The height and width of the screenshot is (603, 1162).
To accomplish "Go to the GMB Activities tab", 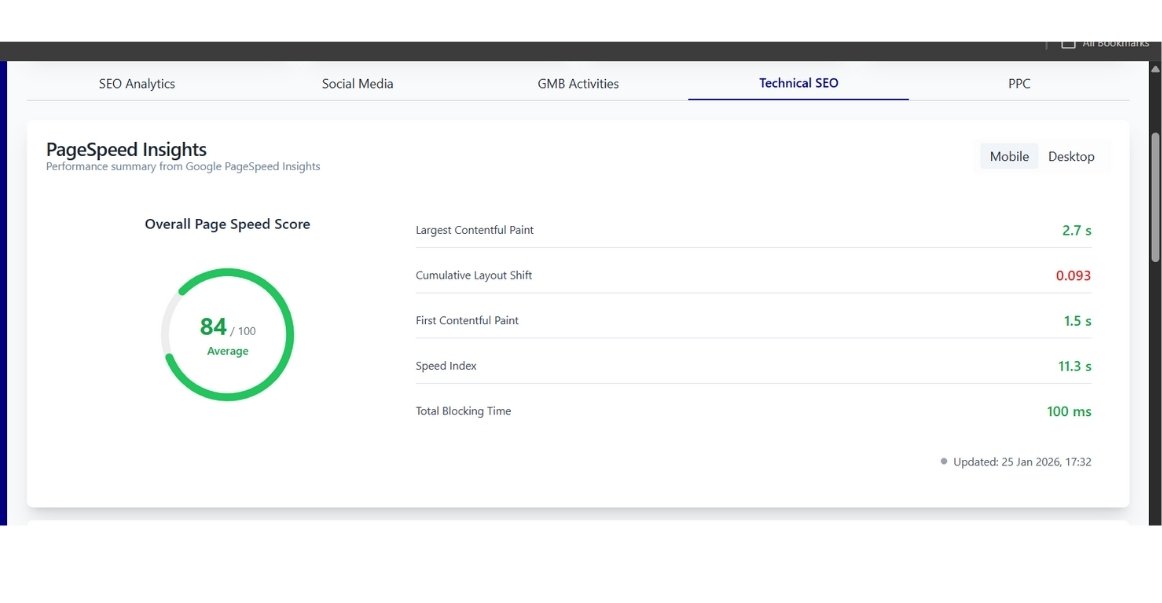I will pos(578,84).
